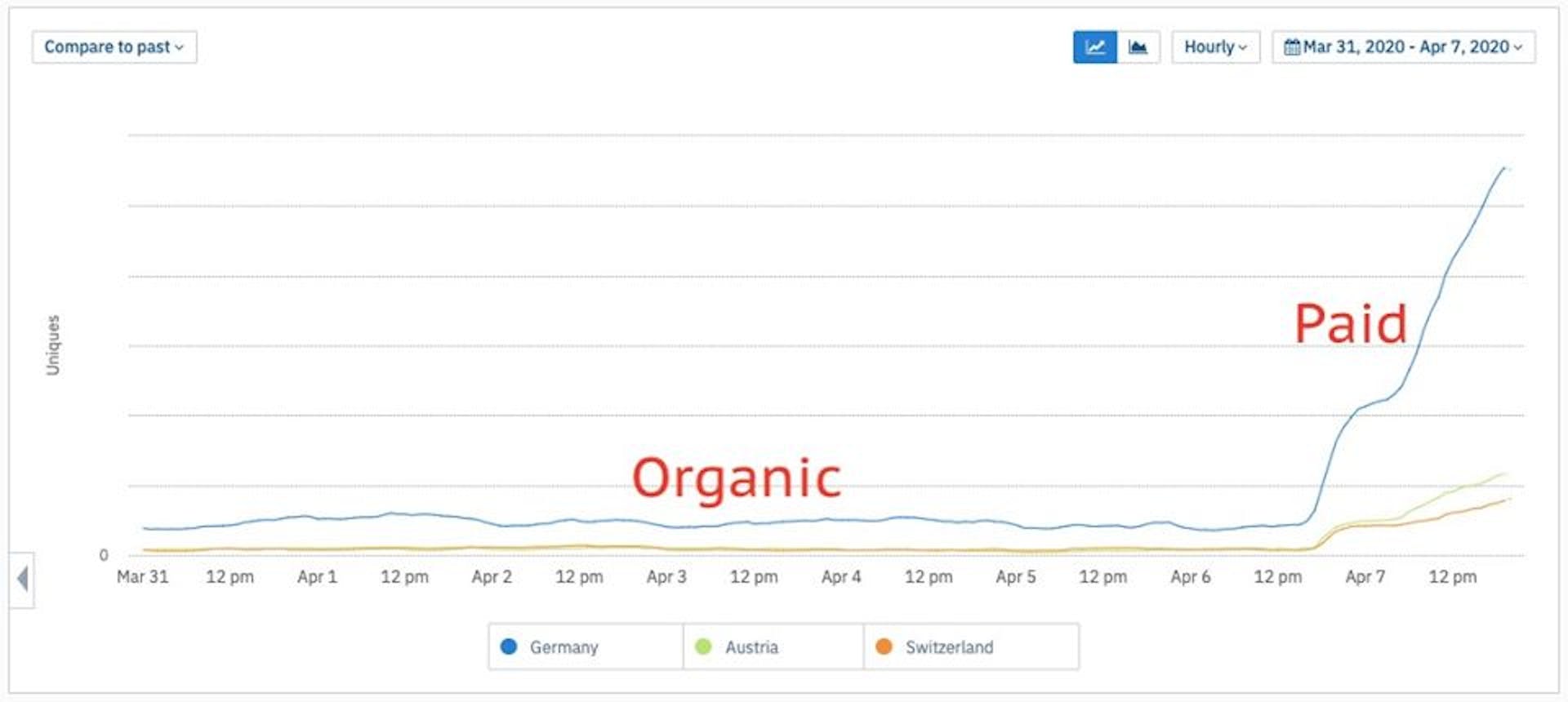This screenshot has height=702, width=1568.
Task: Toggle Germany series in legend
Action: point(563,647)
